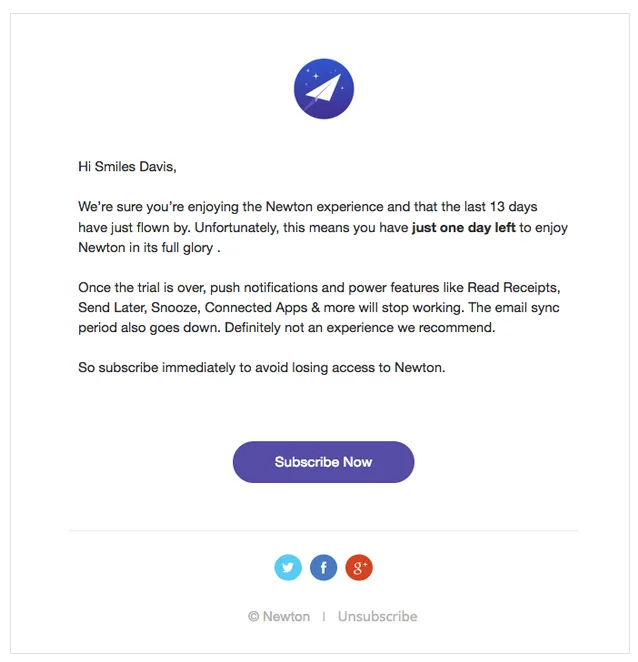Click the Subscribe Now button

tap(323, 462)
